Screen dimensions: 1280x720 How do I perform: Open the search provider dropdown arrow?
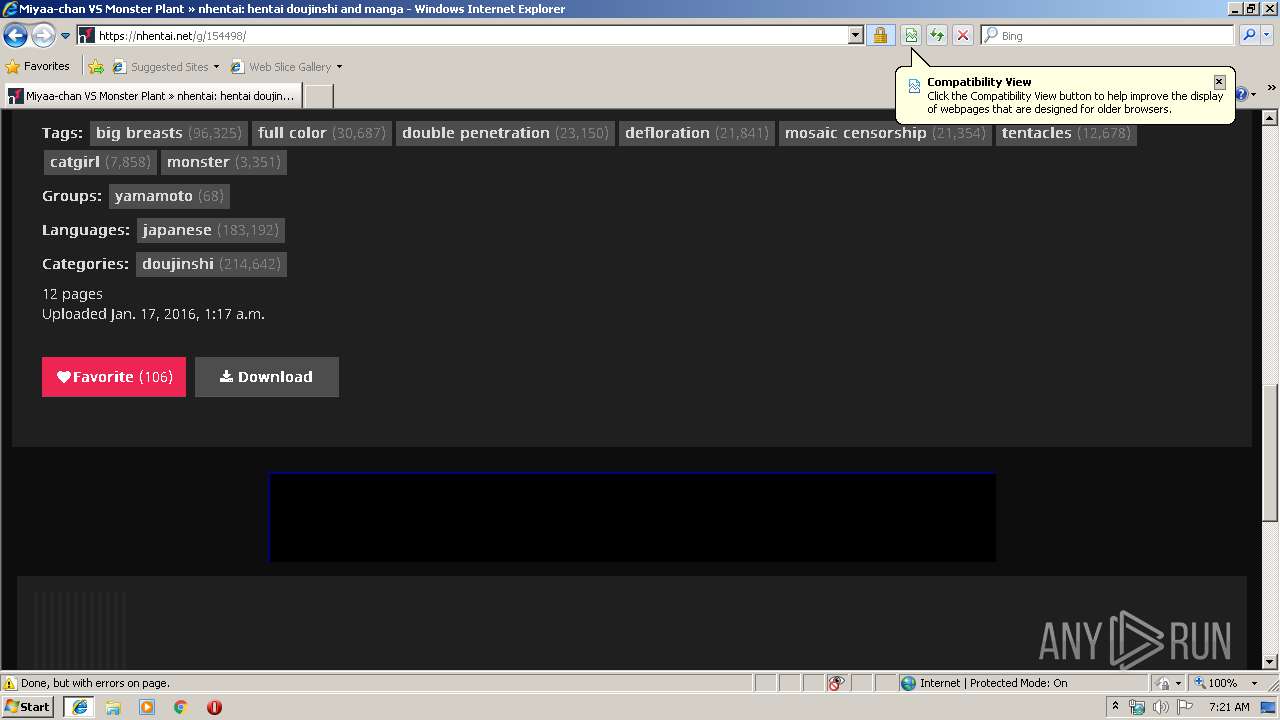pos(1267,36)
